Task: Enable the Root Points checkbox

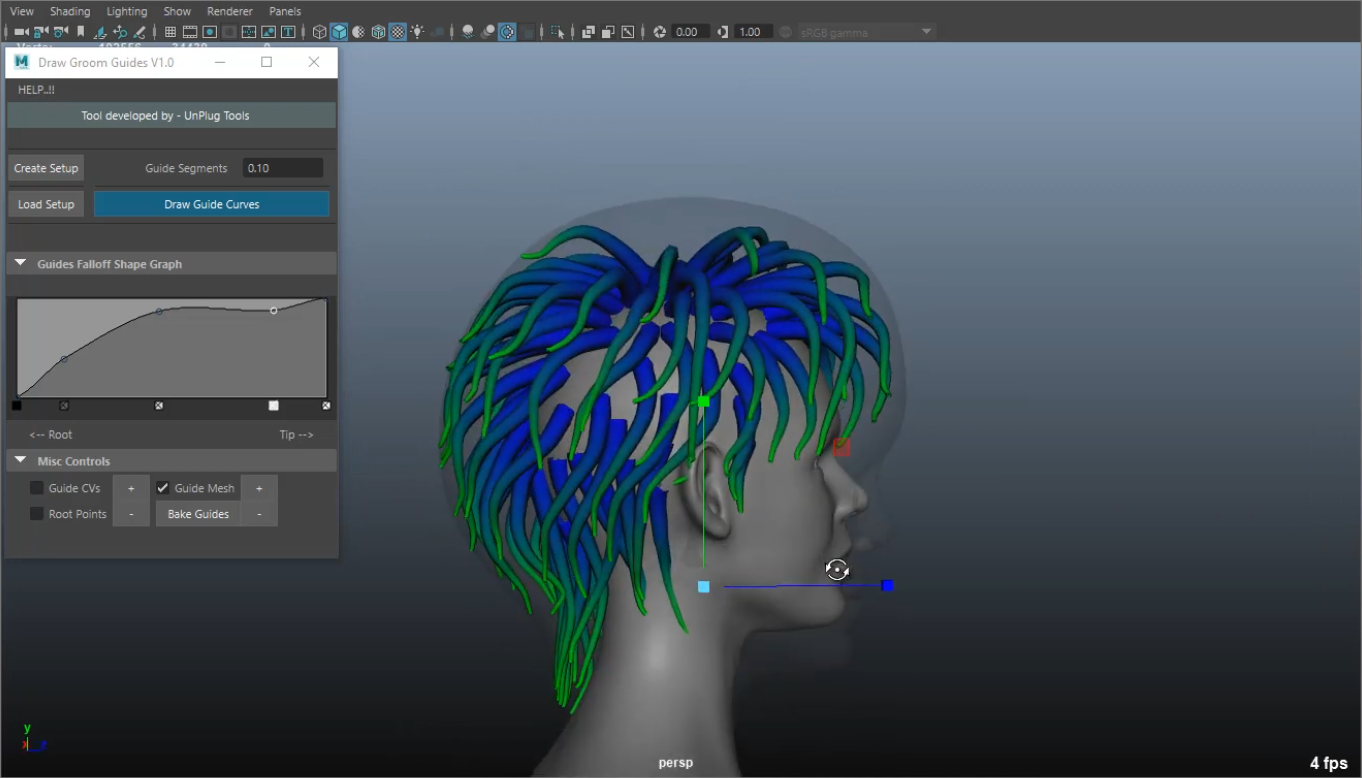Action: pos(37,514)
